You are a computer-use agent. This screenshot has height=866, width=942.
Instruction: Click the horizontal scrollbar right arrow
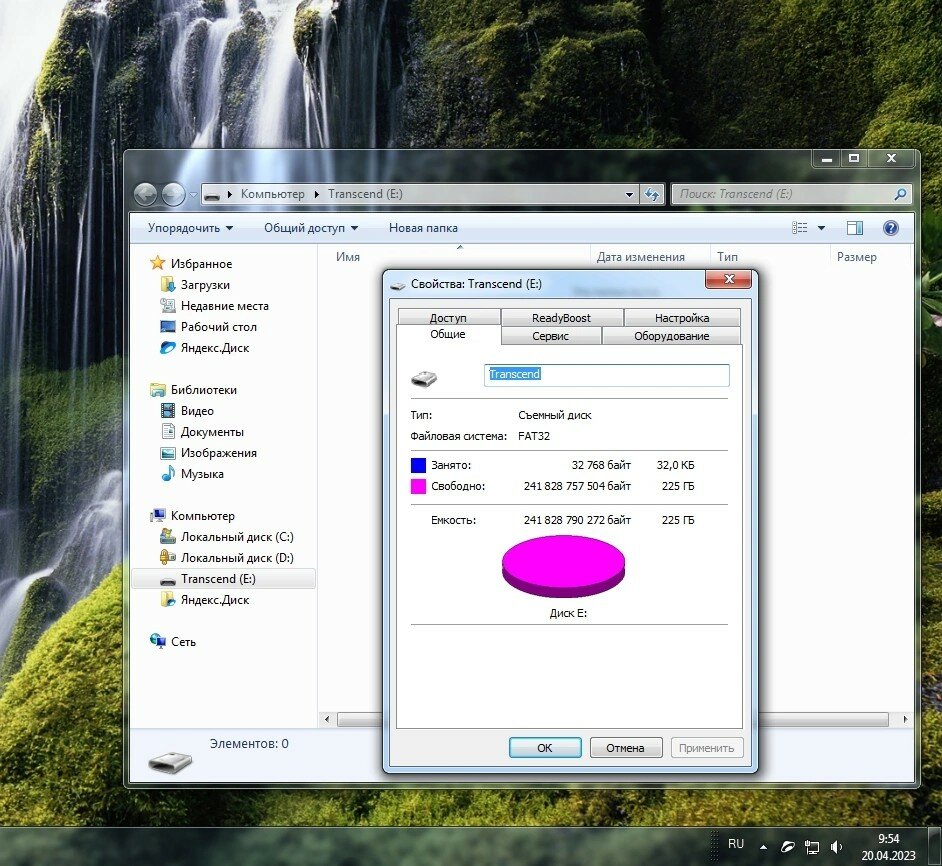point(905,719)
